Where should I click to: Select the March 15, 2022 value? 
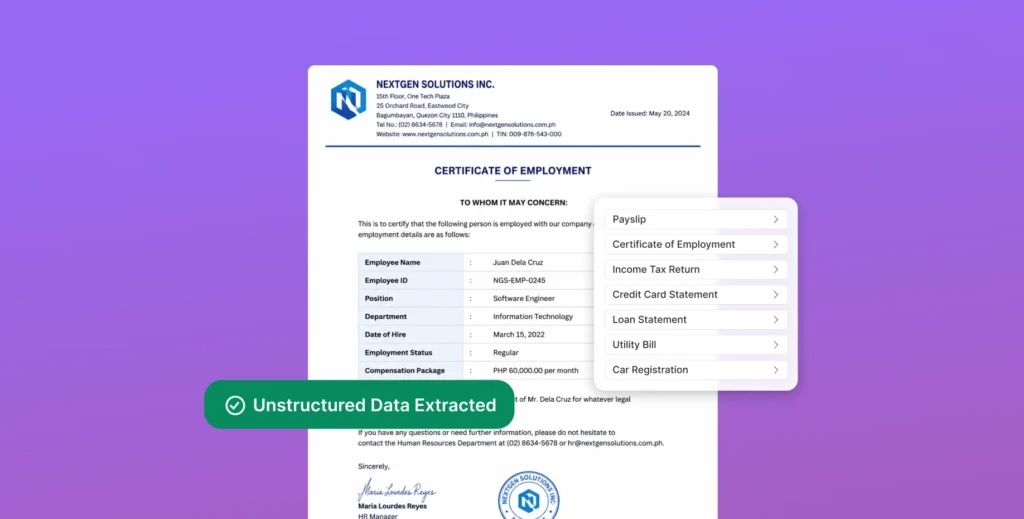pos(519,334)
